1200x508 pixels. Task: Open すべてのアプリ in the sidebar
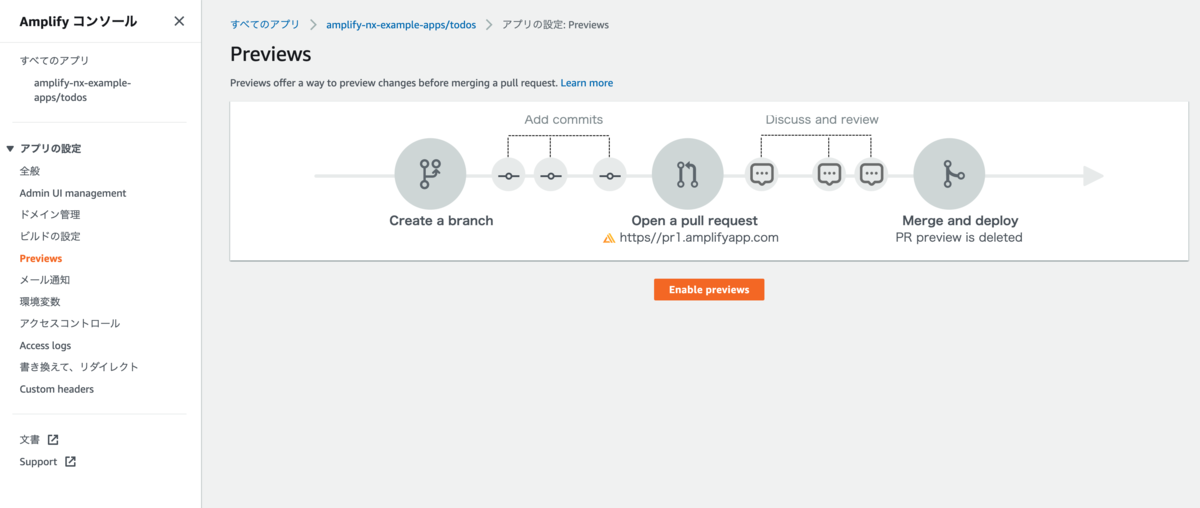point(55,61)
